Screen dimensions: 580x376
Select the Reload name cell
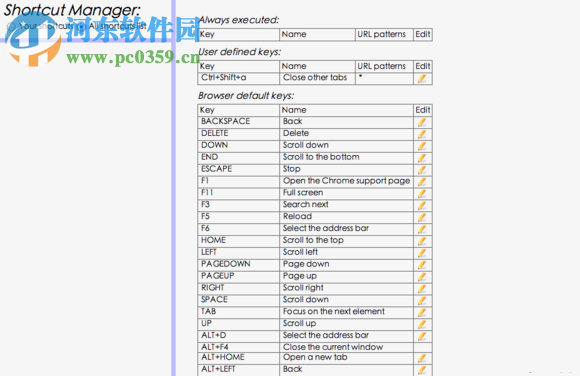(x=346, y=217)
